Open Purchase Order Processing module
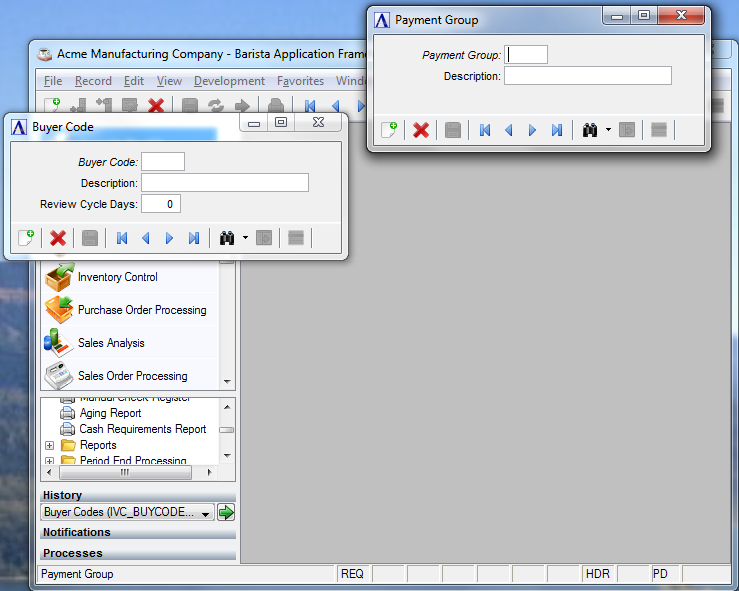Viewport: 739px width, 591px height. tap(129, 310)
